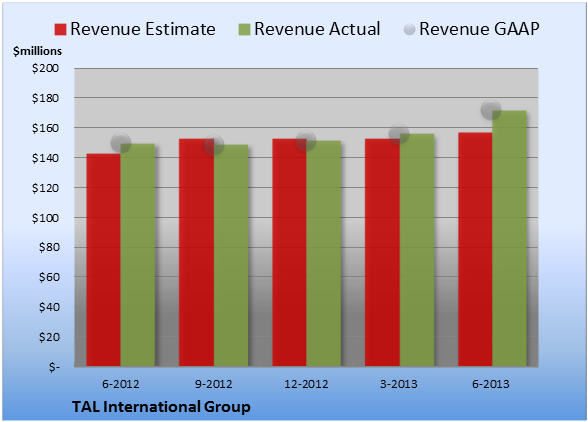
Task: Click the '$60' axis value
Action: click(49, 277)
